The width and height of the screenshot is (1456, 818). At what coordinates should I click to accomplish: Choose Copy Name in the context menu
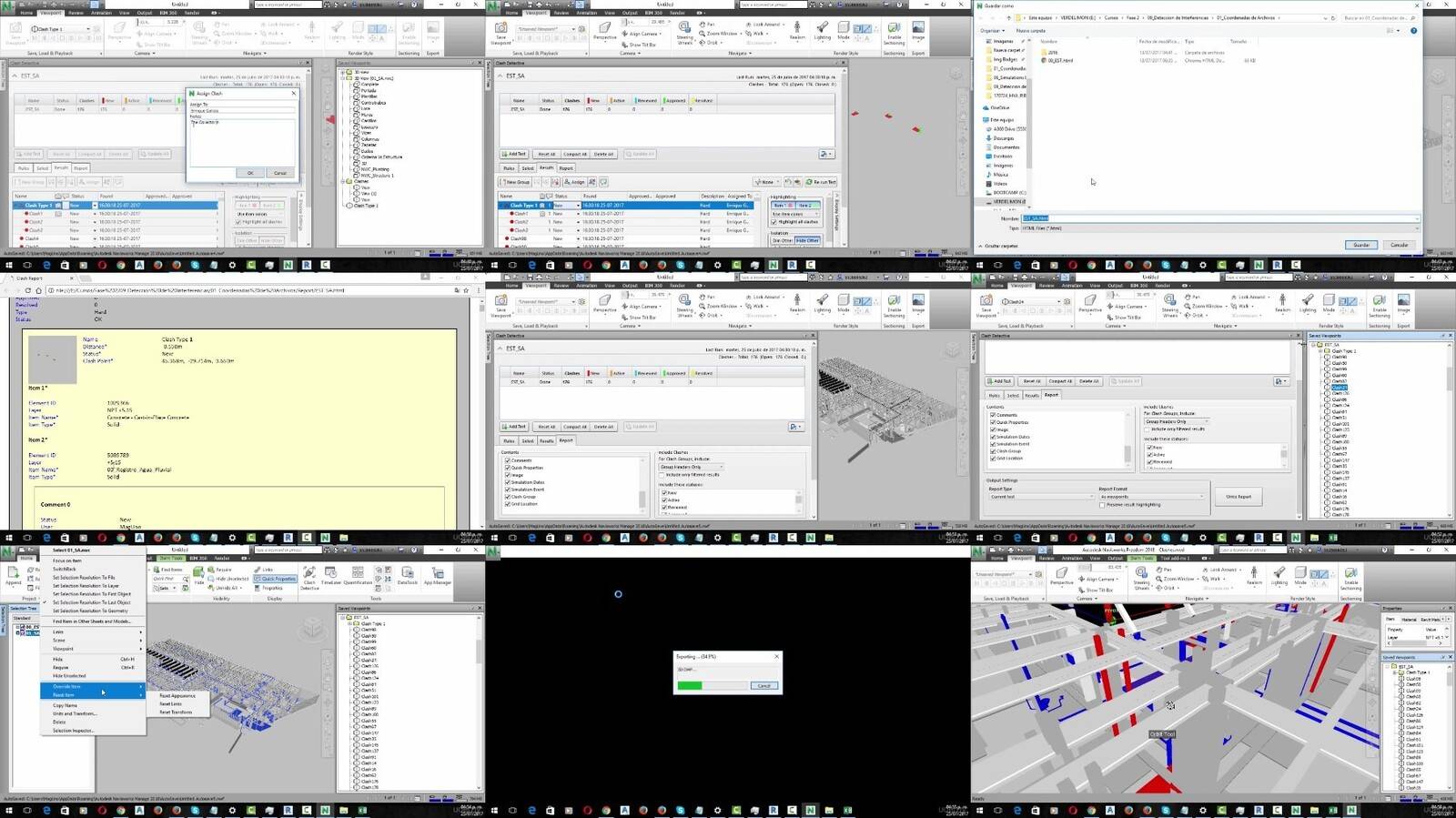click(65, 705)
